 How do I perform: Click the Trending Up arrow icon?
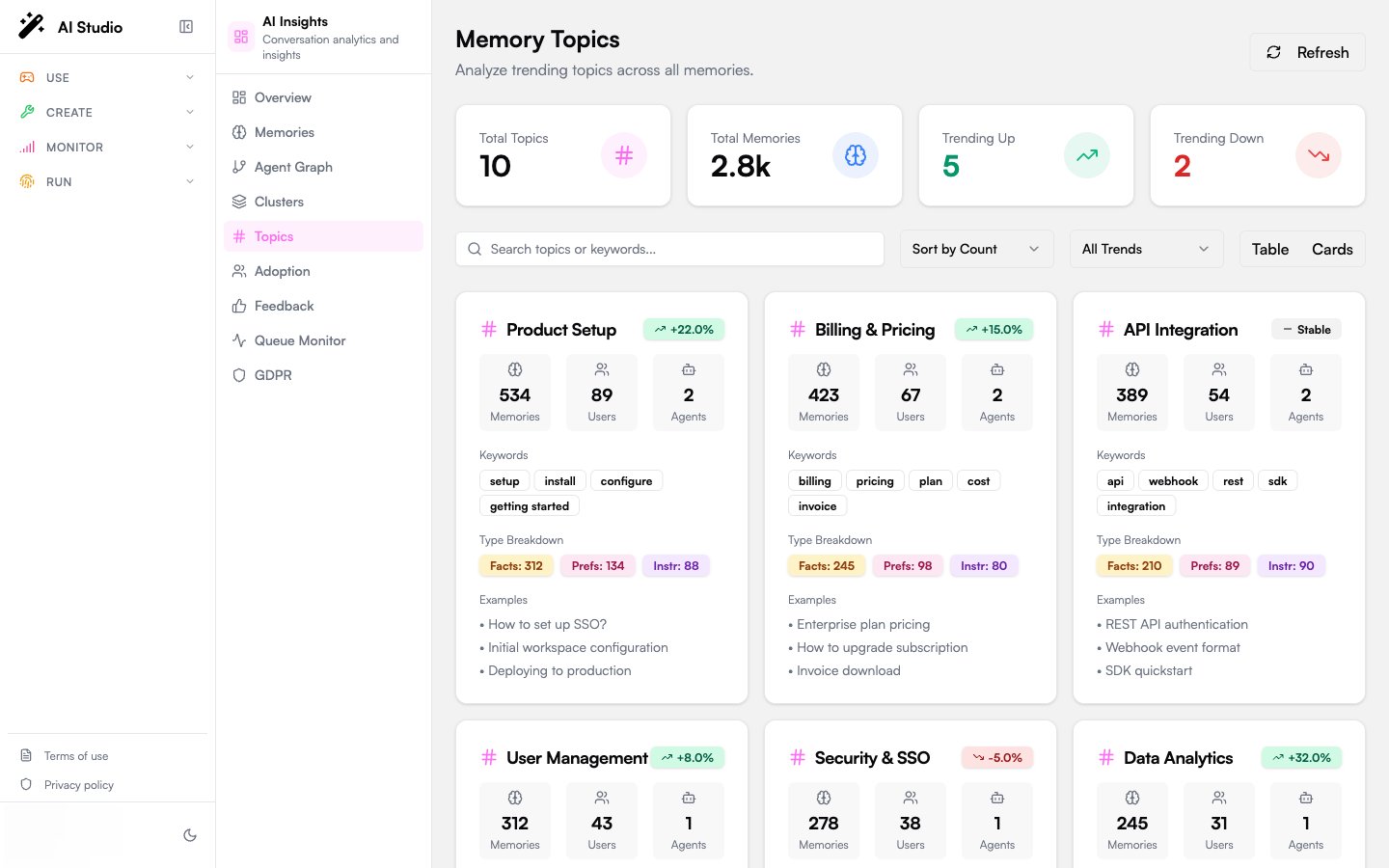coord(1087,155)
